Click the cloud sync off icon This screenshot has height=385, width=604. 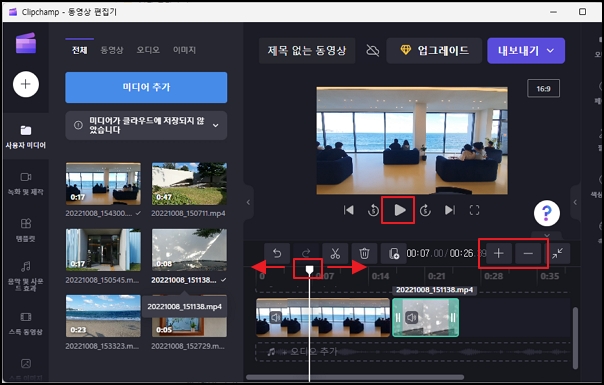[372, 50]
